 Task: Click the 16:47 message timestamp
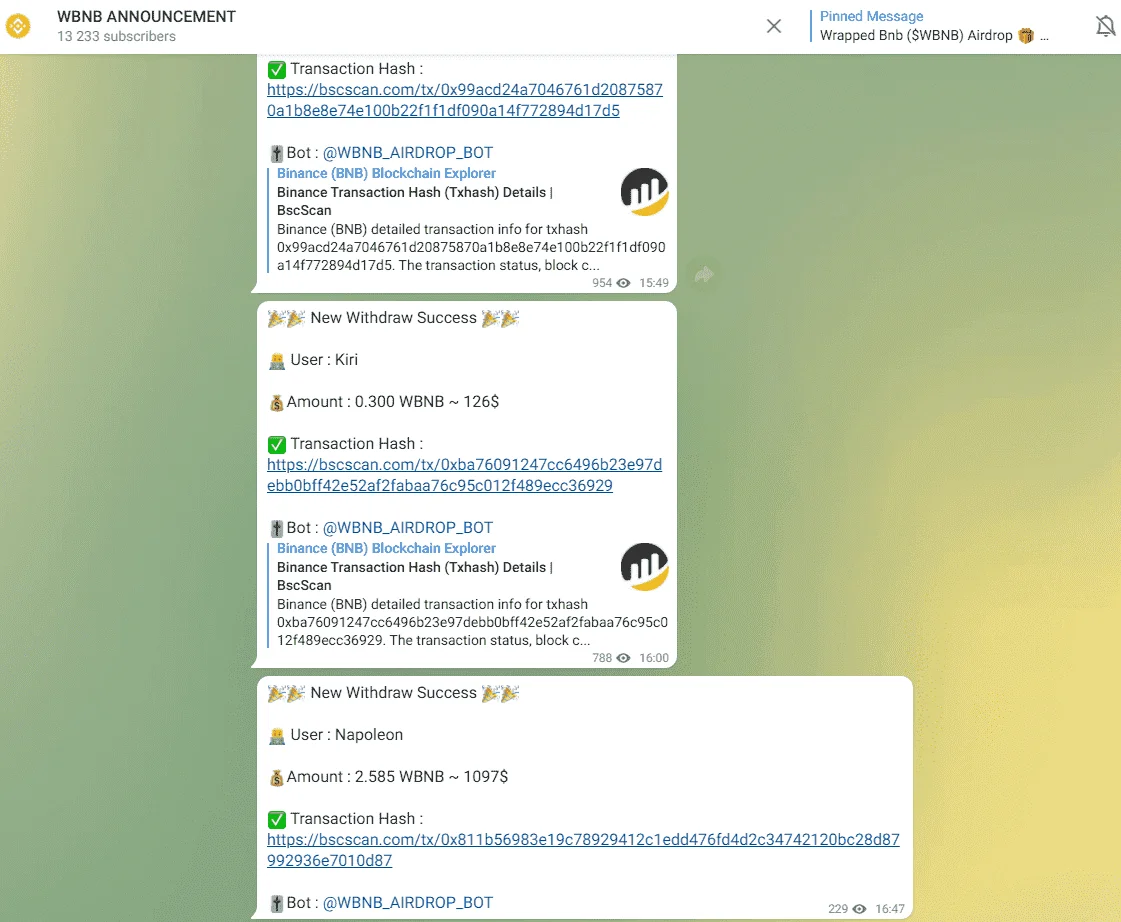coord(889,909)
